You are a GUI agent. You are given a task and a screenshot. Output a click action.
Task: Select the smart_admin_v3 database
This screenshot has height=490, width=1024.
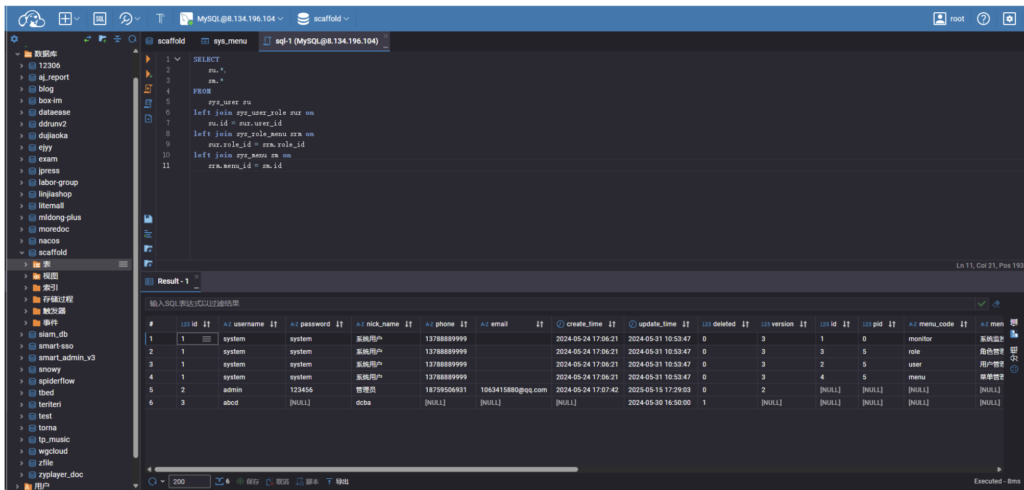66,357
